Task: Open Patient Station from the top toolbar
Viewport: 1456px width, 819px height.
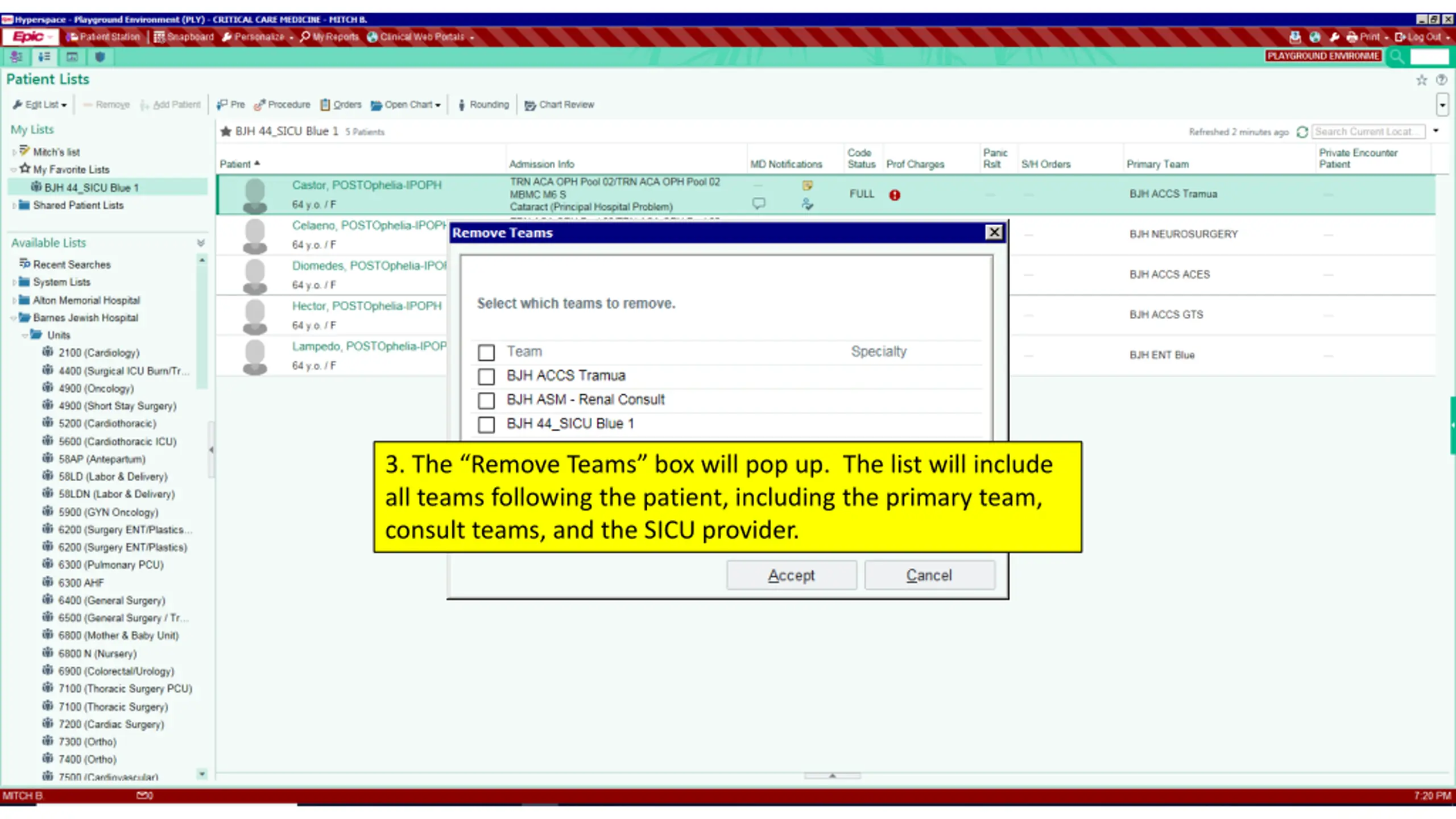Action: coord(103,37)
